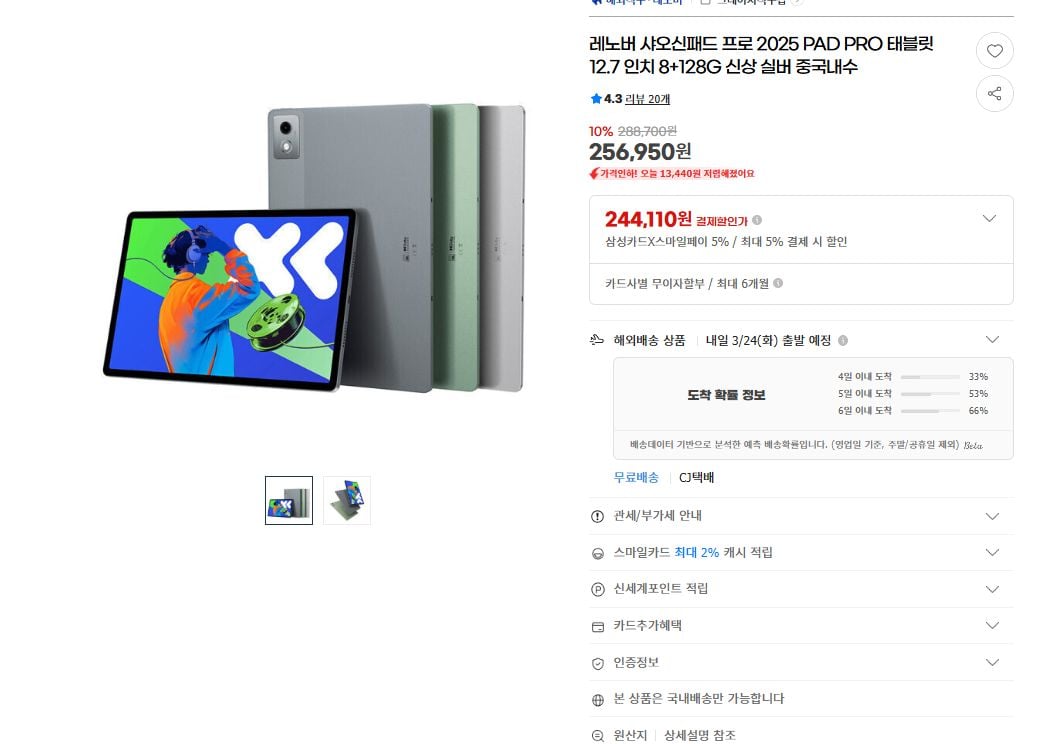This screenshot has width=1044, height=744.
Task: Open the 리뷰 20개 reviews link
Action: [x=647, y=99]
